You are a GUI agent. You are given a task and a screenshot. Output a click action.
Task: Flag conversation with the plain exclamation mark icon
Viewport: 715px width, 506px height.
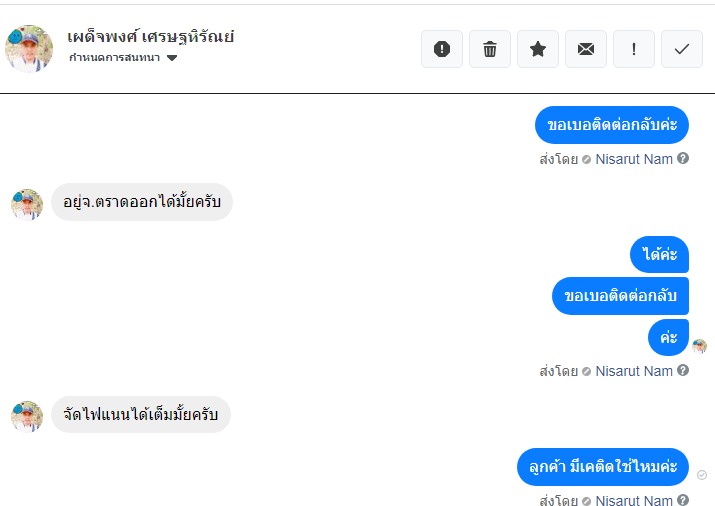coord(634,49)
